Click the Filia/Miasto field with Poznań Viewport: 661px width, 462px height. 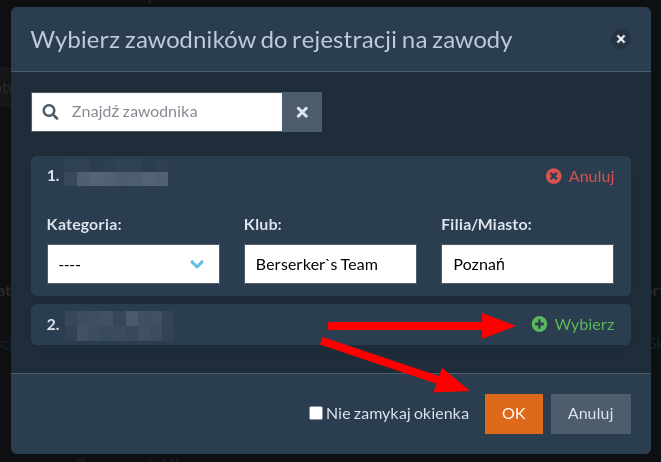(526, 264)
